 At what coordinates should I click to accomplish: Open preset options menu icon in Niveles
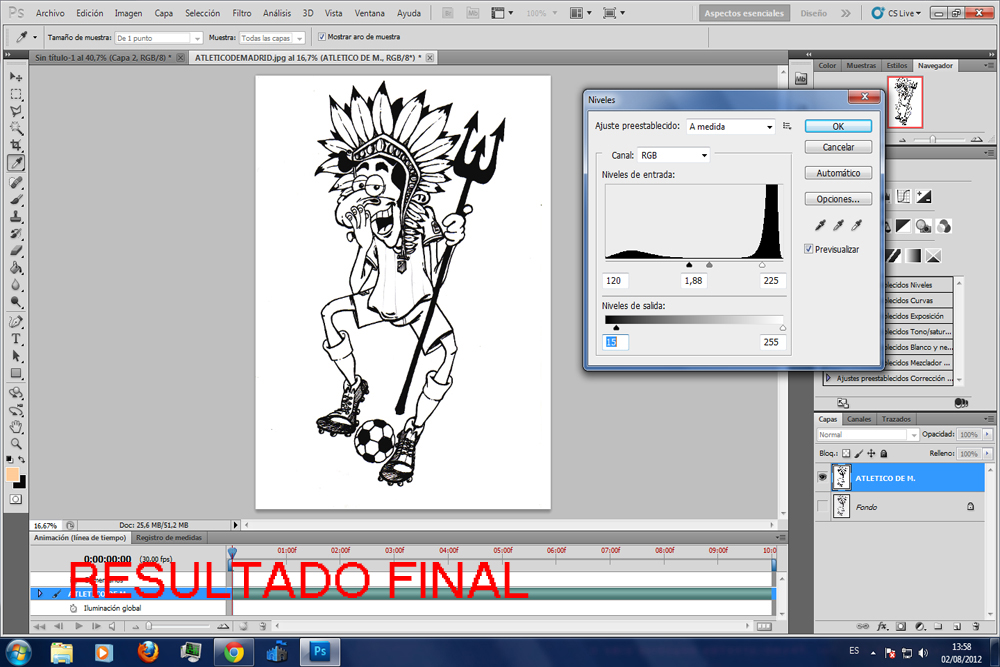(787, 126)
